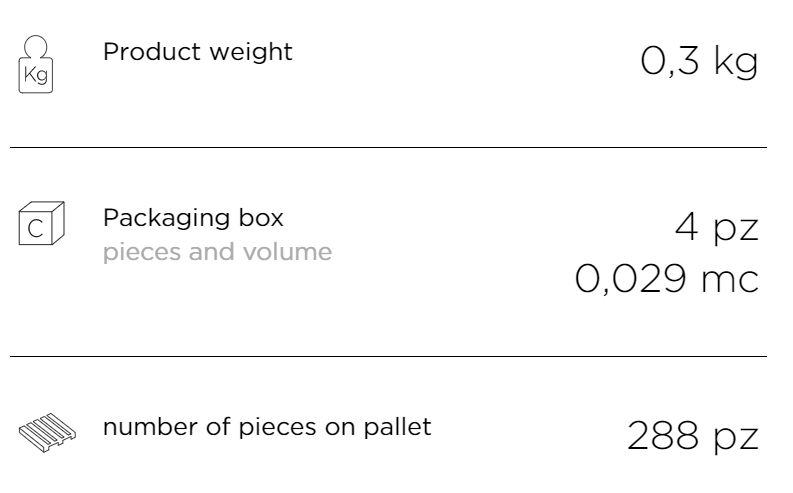The image size is (793, 493).
Task: Click the mc unit next to 0,029
Action: 730,281
